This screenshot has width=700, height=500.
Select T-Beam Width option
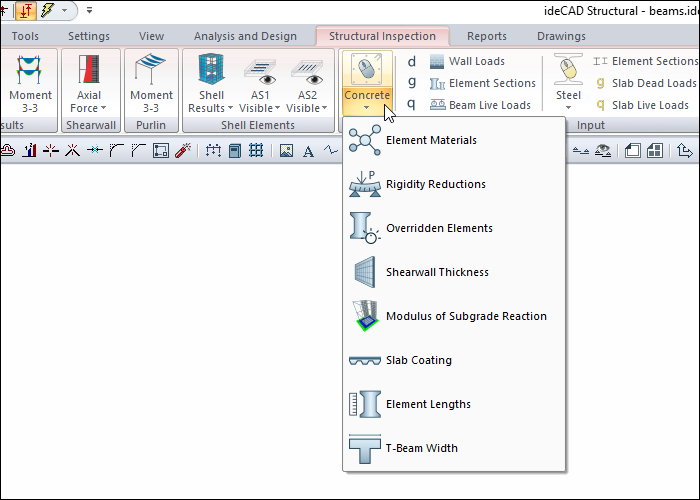421,448
